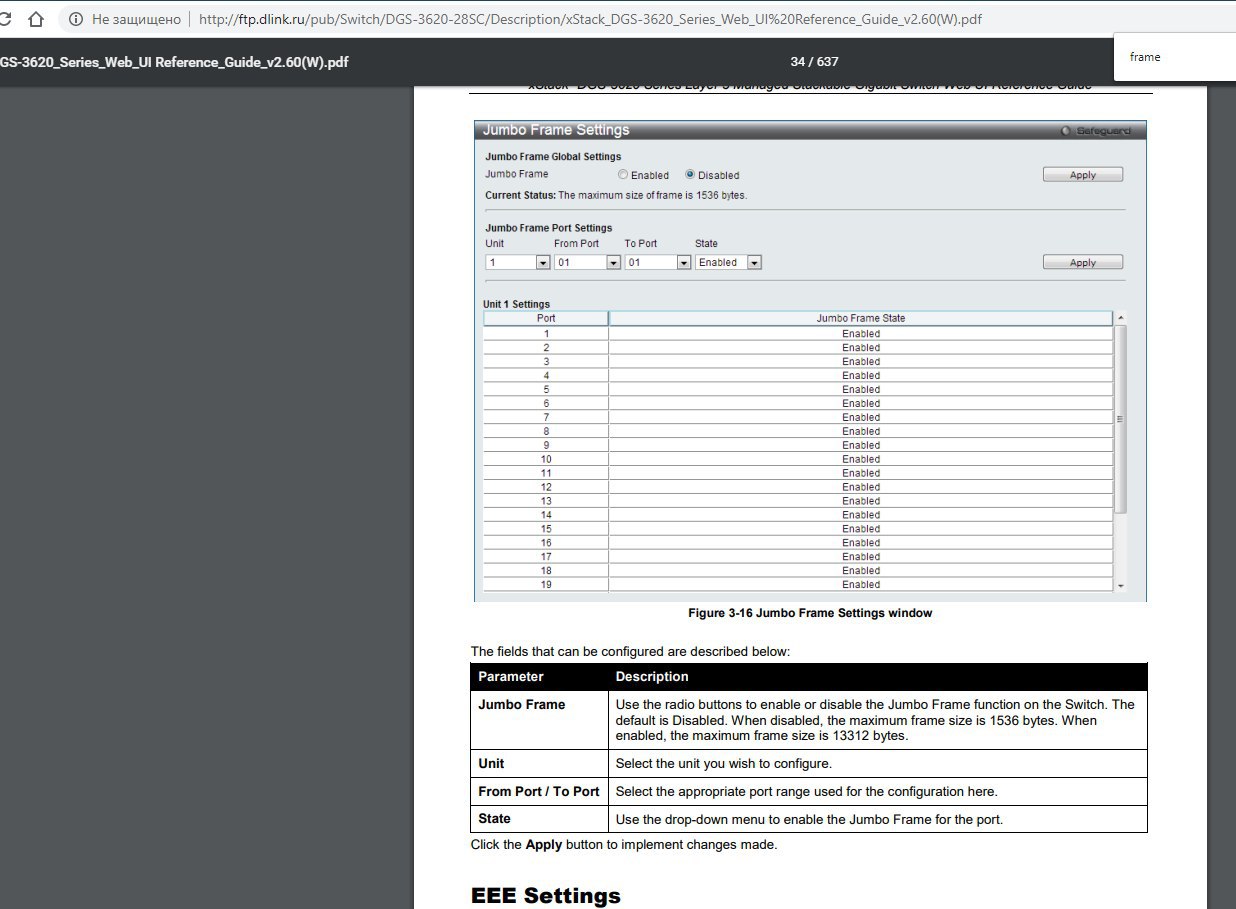Click the Safeguard icon in title bar
1236x909 pixels.
(x=1066, y=131)
